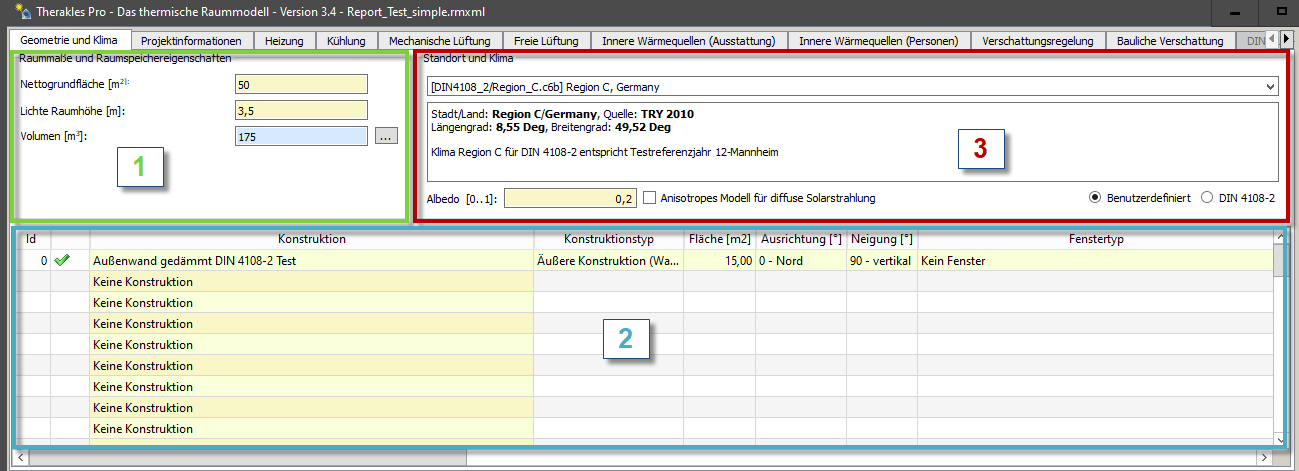Click the Konstruktion column header
The width and height of the screenshot is (1299, 471).
click(312, 239)
